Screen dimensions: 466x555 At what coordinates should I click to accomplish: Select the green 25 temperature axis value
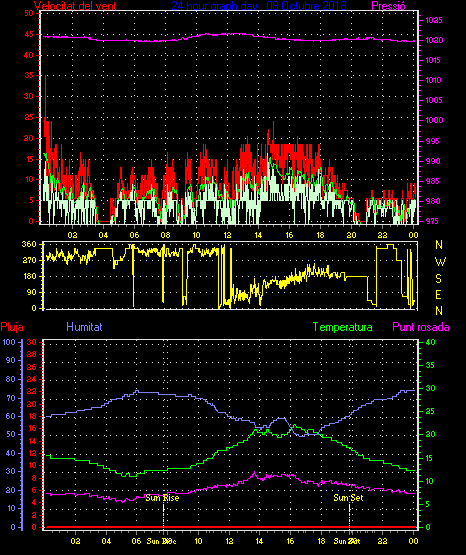point(430,411)
